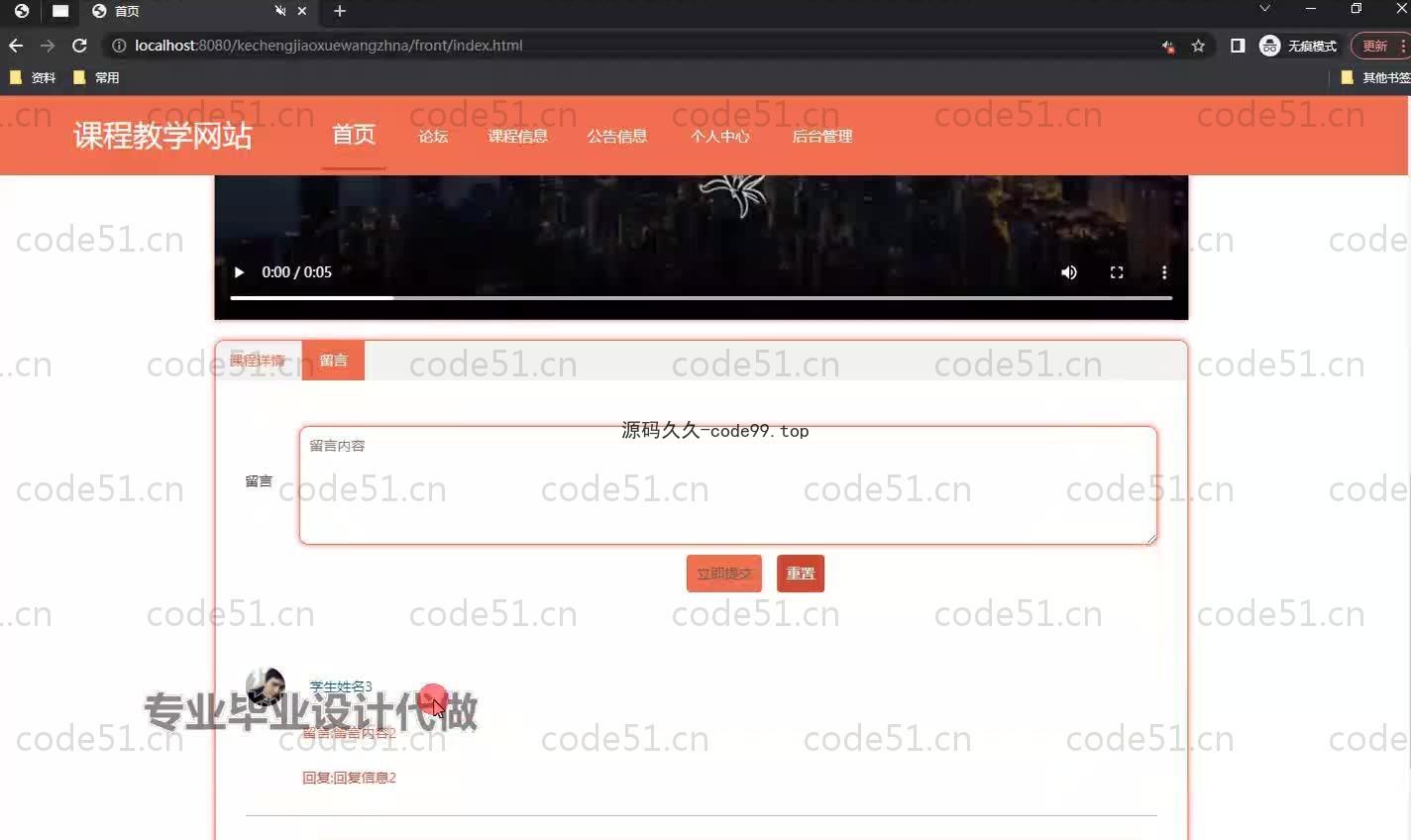The height and width of the screenshot is (840, 1411).
Task: Select the 留言 tab
Action: (334, 361)
